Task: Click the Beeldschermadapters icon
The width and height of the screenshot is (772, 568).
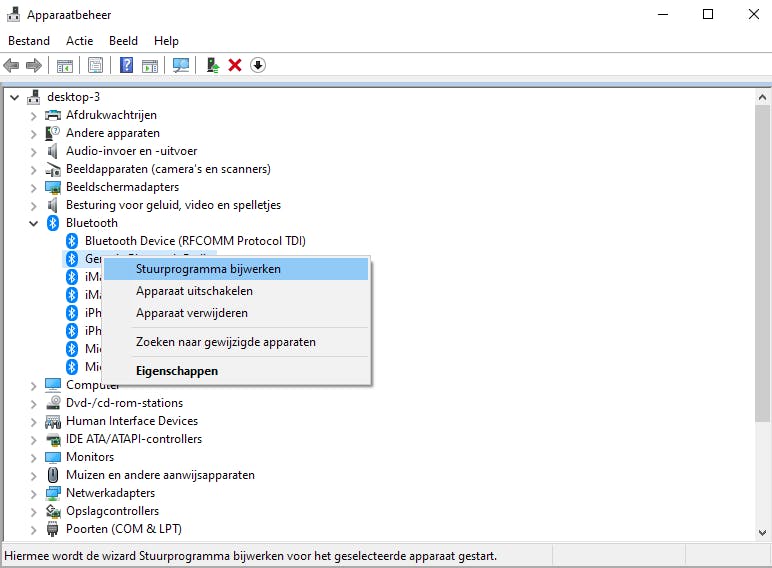Action: 53,187
